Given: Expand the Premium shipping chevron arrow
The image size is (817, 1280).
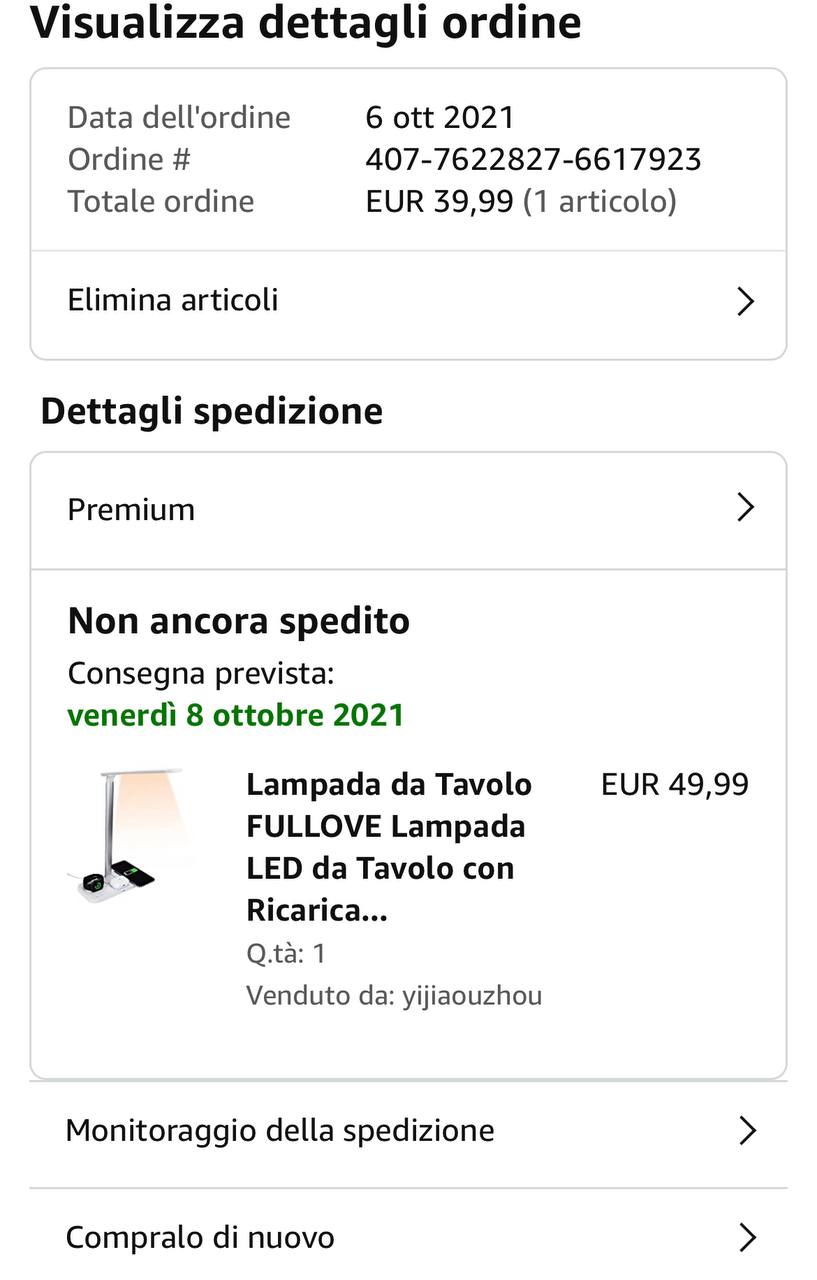Looking at the screenshot, I should pos(744,508).
